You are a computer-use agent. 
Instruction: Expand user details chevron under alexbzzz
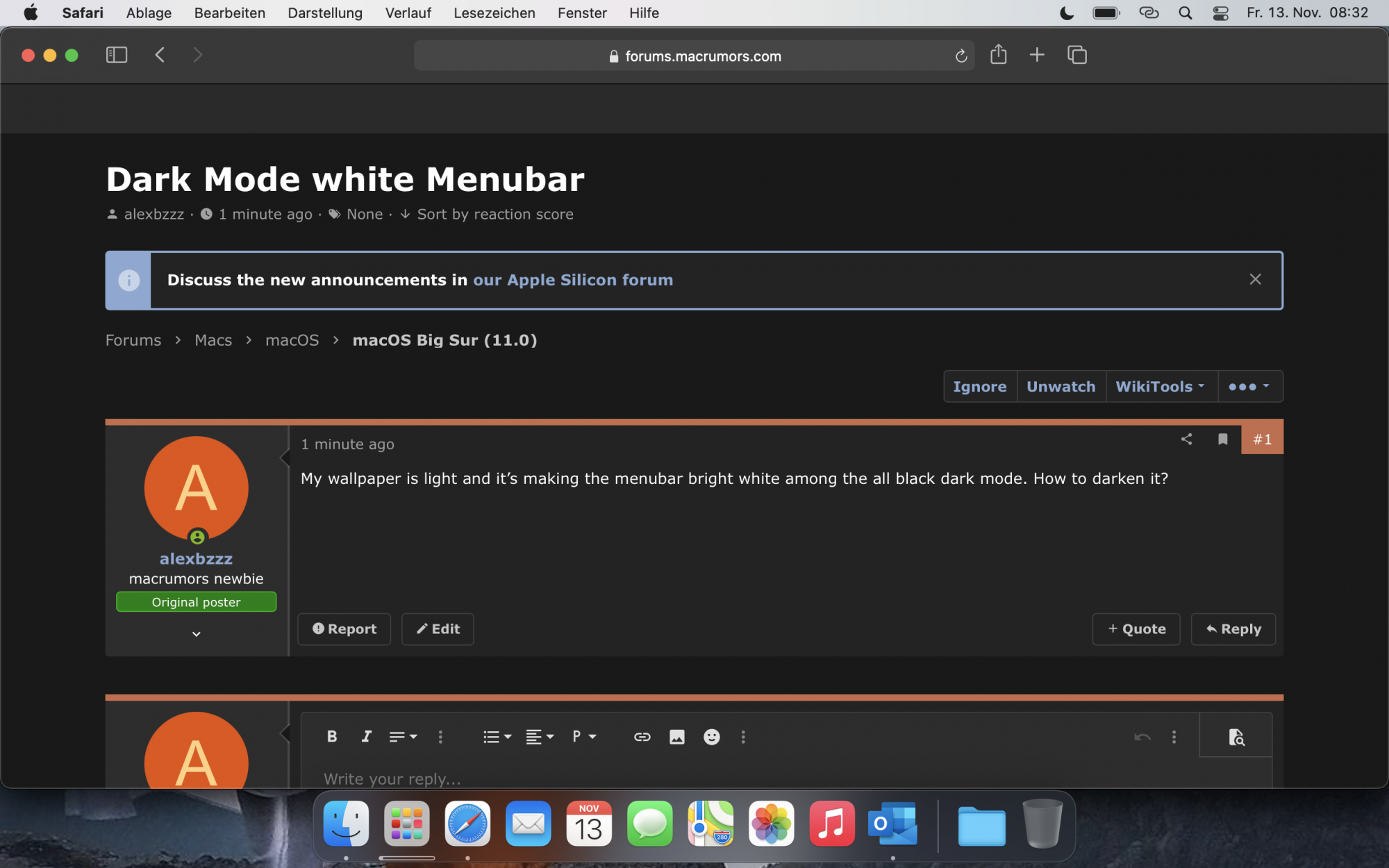click(x=196, y=634)
